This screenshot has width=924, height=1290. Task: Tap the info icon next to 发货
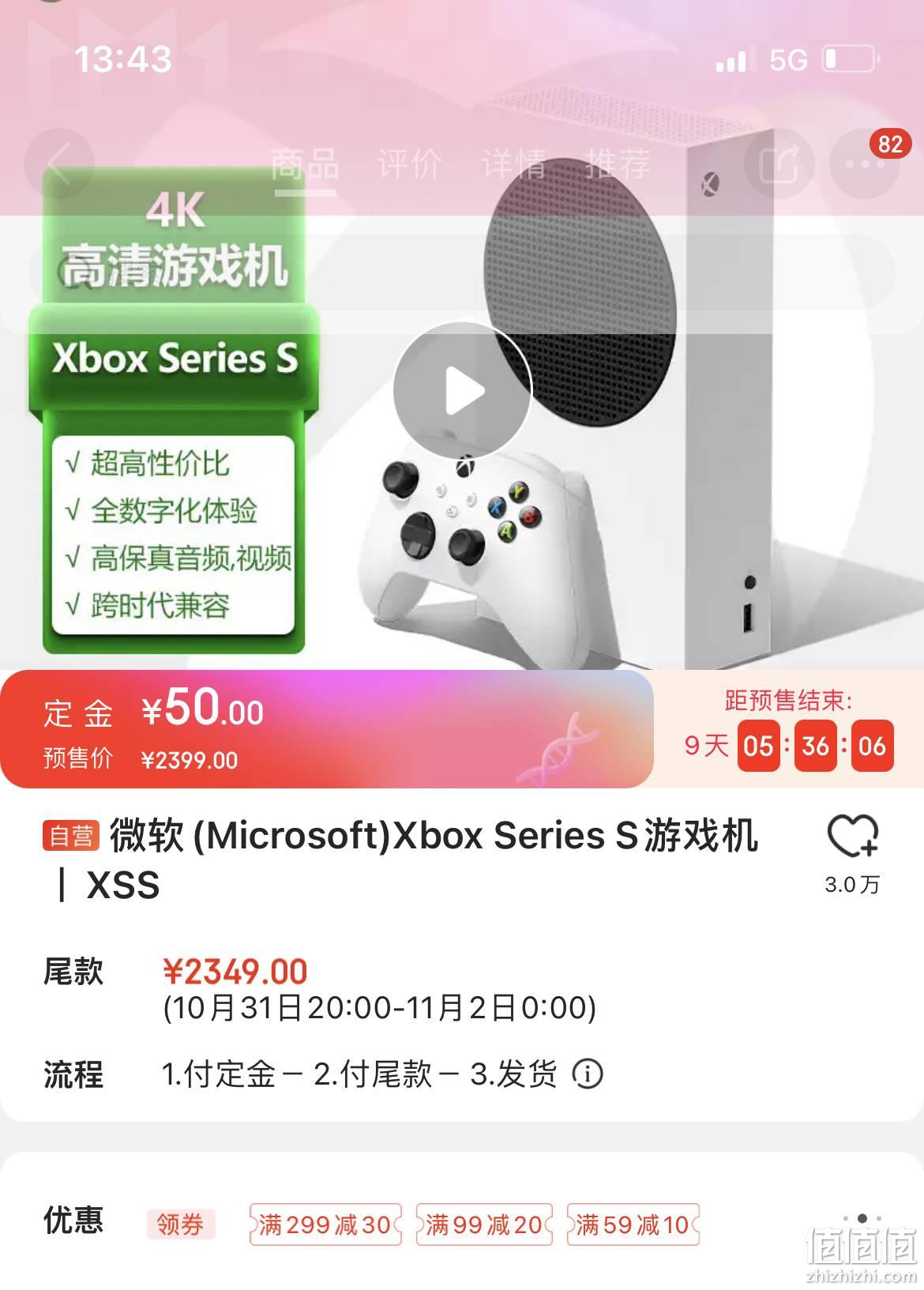pyautogui.click(x=587, y=1074)
